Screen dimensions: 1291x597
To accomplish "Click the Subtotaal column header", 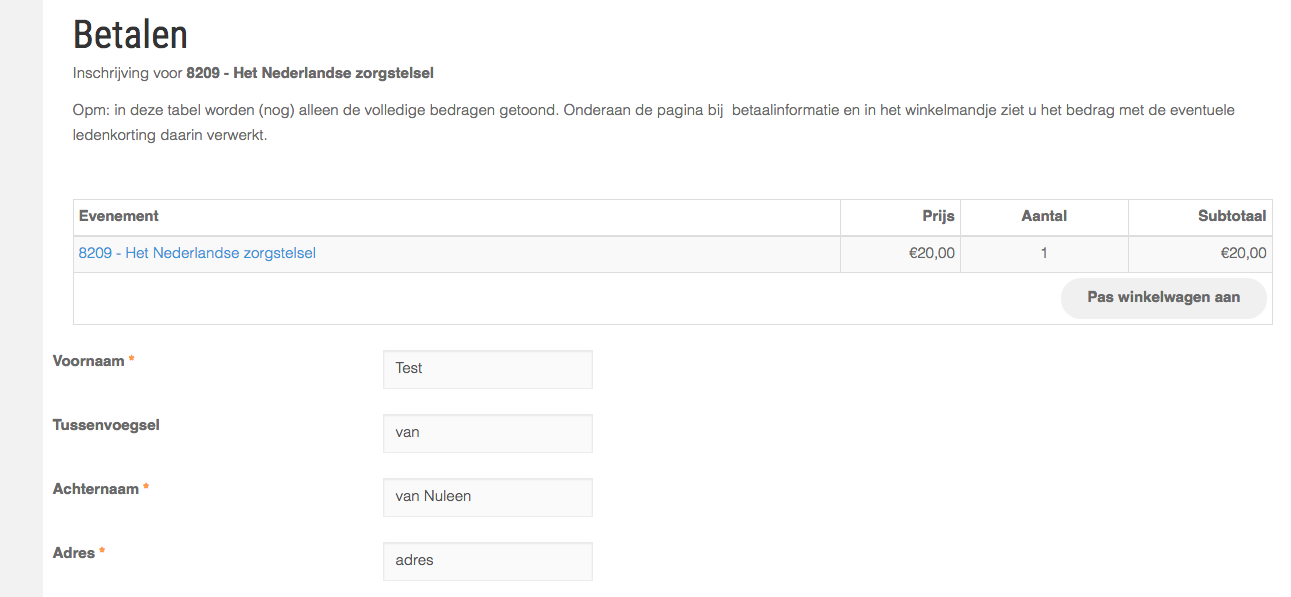I will click(x=1232, y=216).
